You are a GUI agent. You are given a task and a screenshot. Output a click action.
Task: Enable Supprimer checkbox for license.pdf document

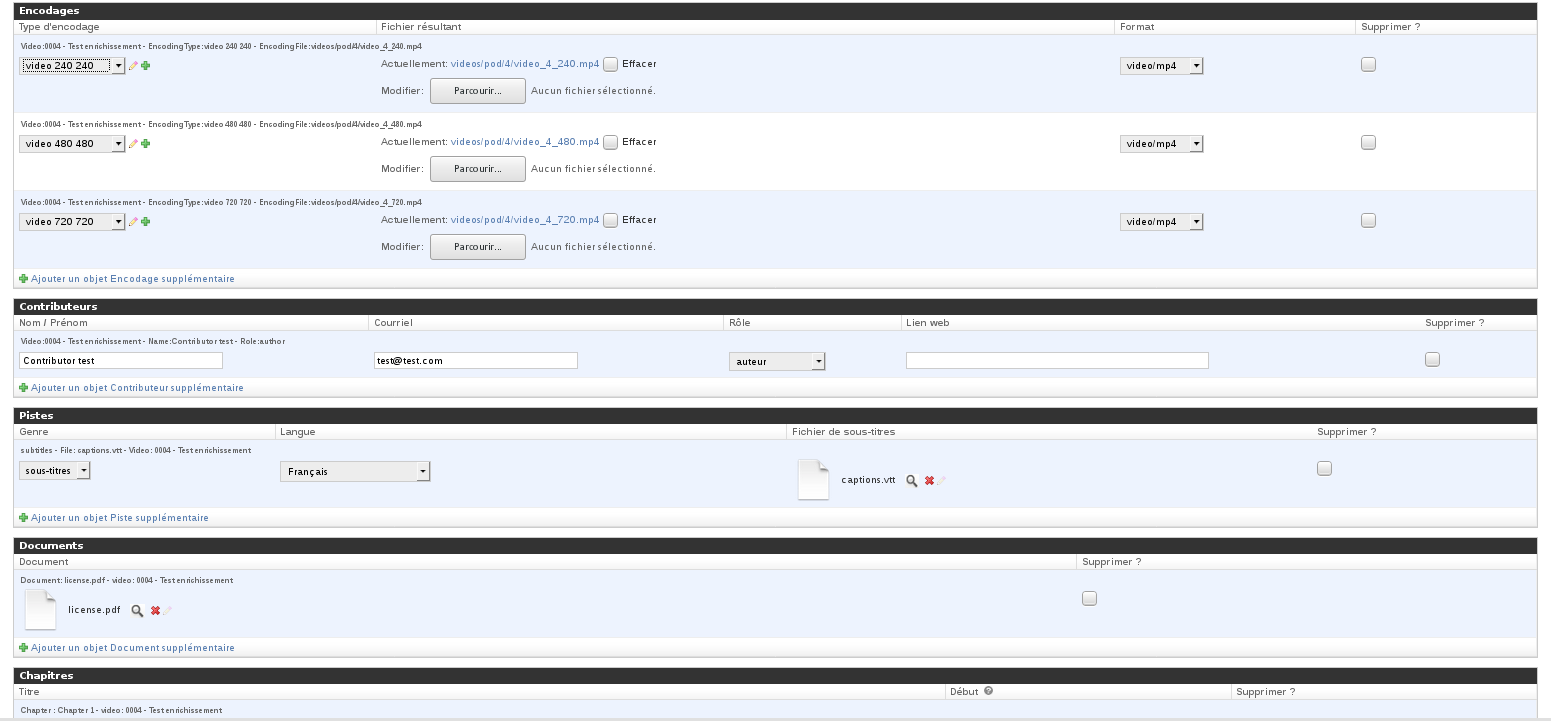click(x=1089, y=599)
